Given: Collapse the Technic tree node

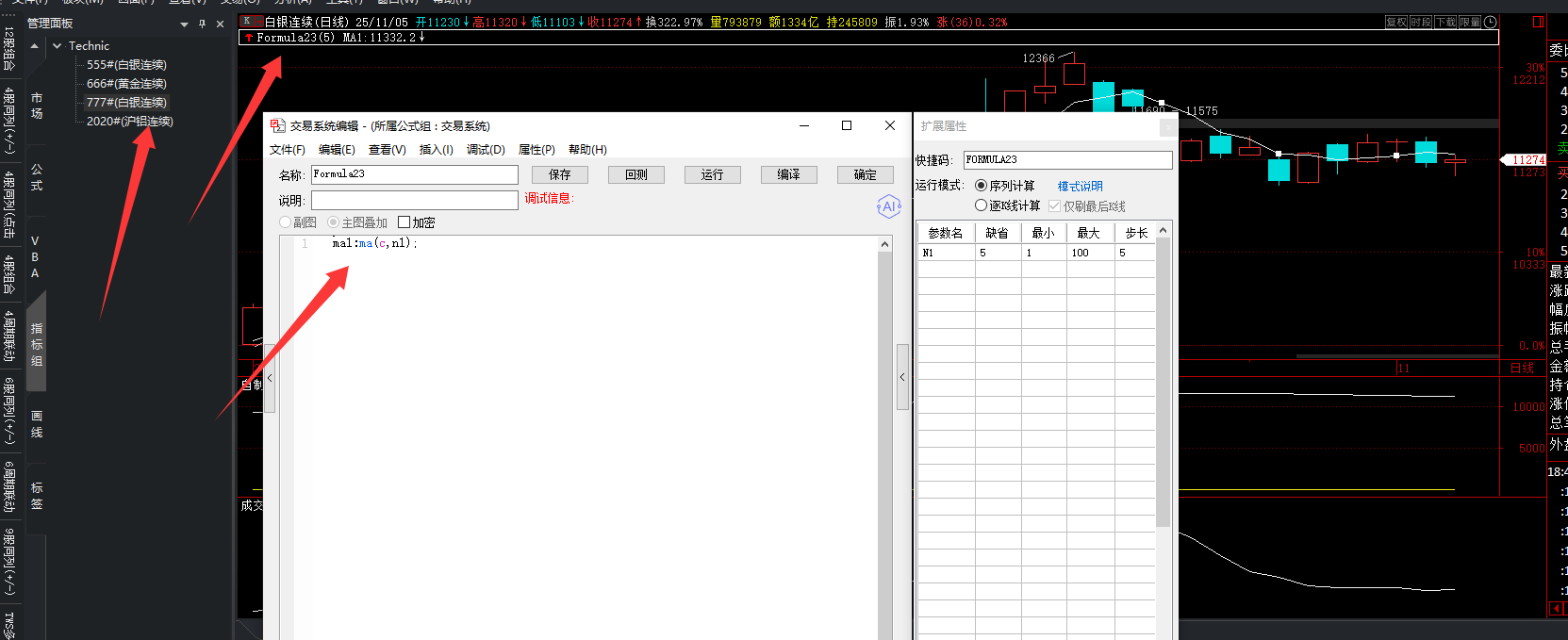Looking at the screenshot, I should coord(58,45).
